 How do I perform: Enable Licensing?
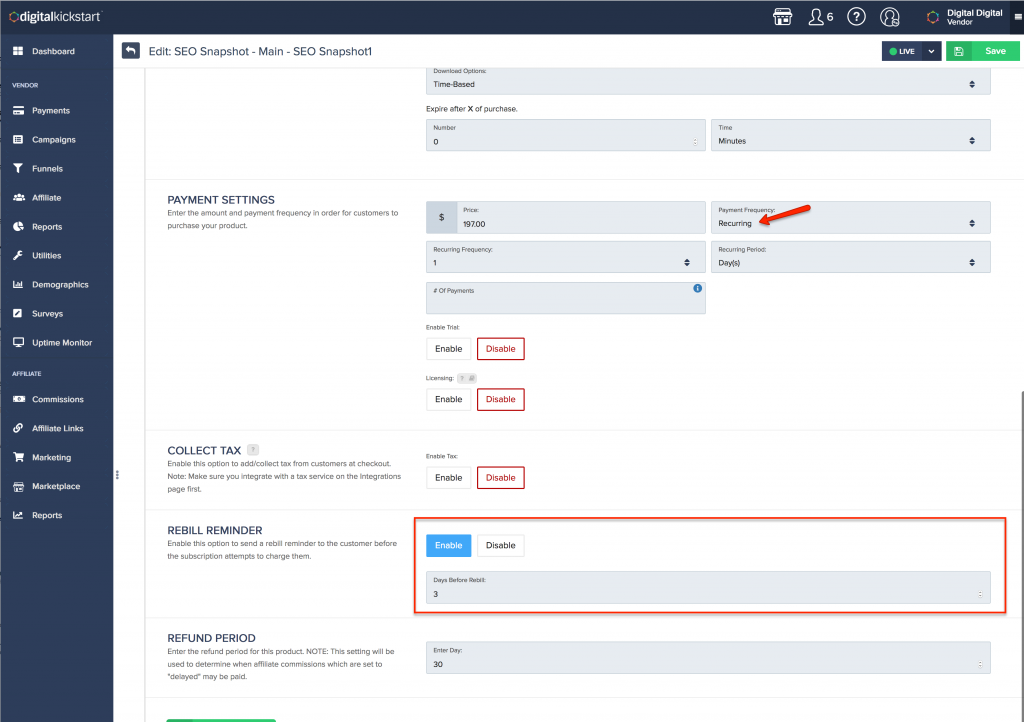[449, 400]
